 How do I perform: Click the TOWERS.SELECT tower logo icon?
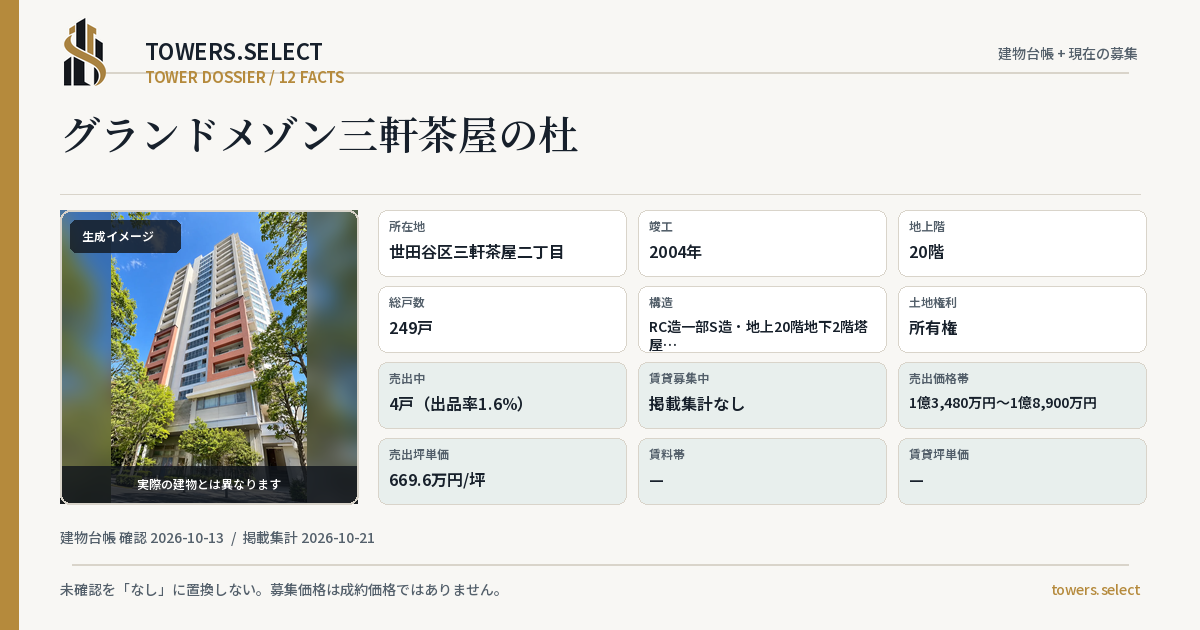(x=85, y=52)
